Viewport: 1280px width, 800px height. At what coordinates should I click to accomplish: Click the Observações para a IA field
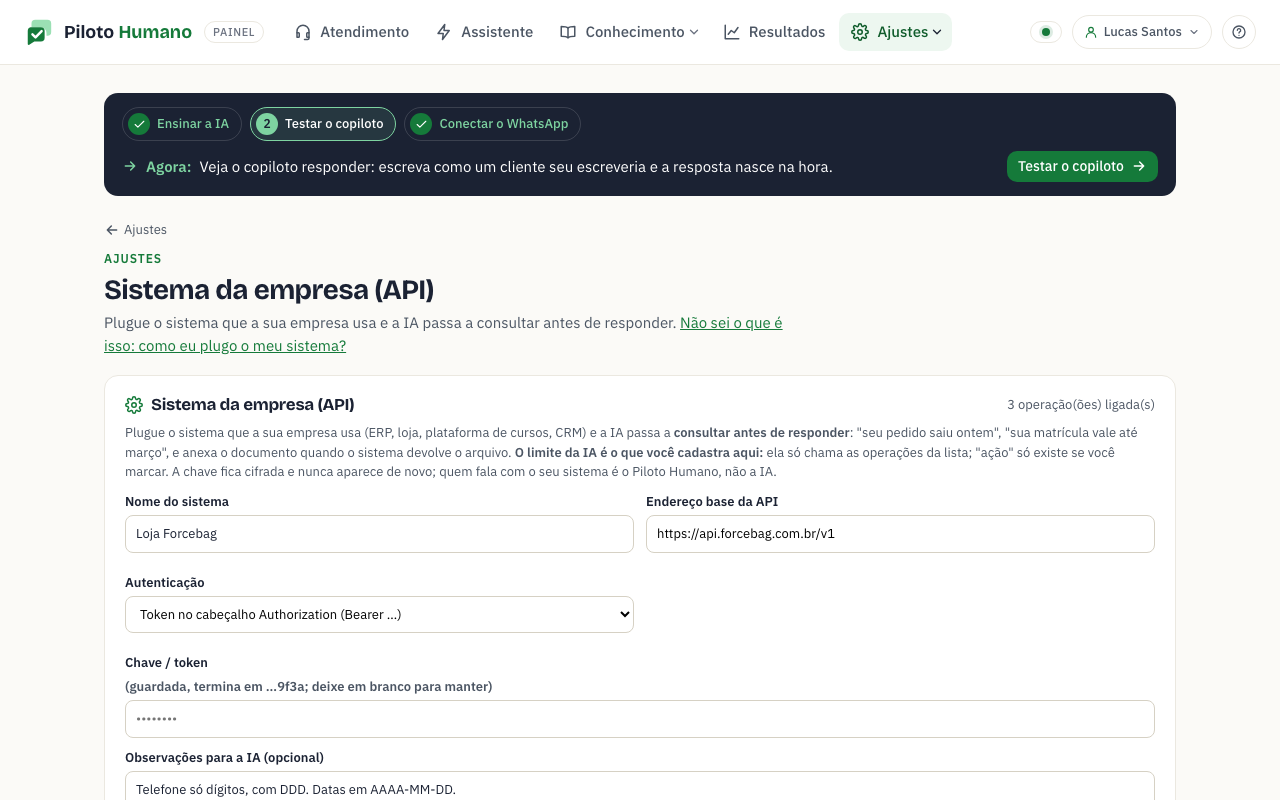pyautogui.click(x=640, y=787)
